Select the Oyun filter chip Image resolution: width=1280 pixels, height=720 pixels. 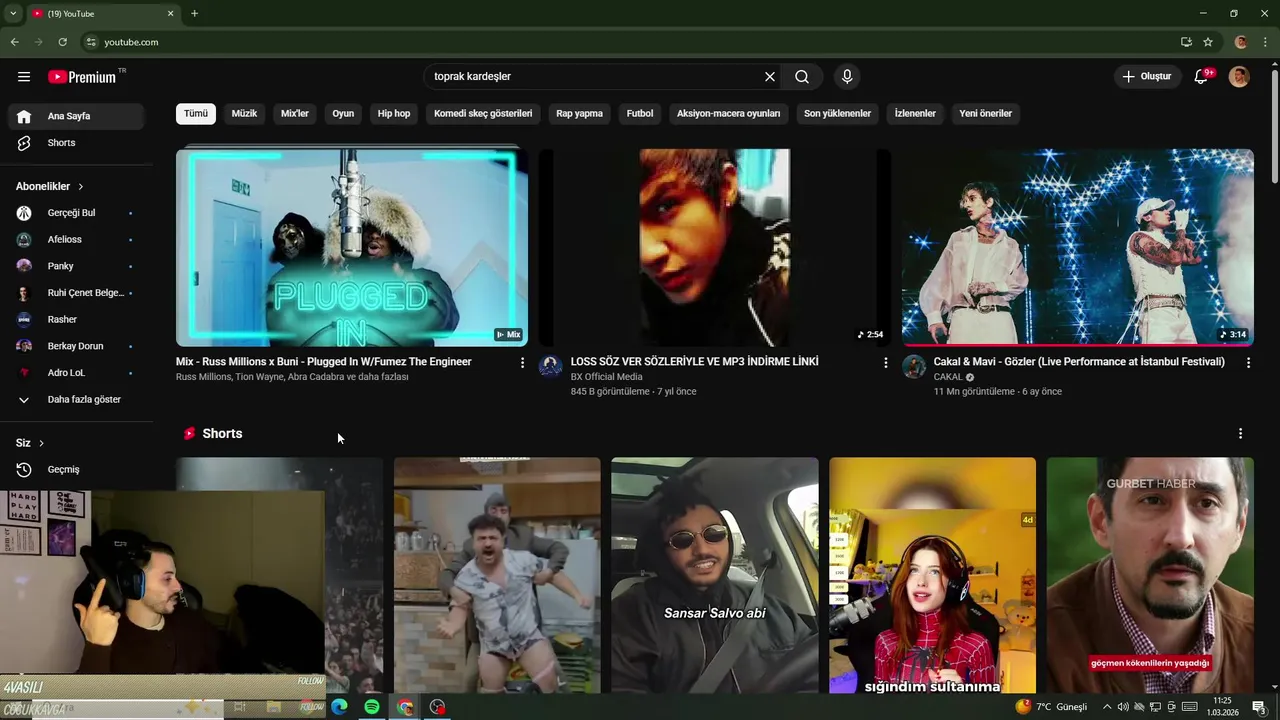click(x=343, y=114)
